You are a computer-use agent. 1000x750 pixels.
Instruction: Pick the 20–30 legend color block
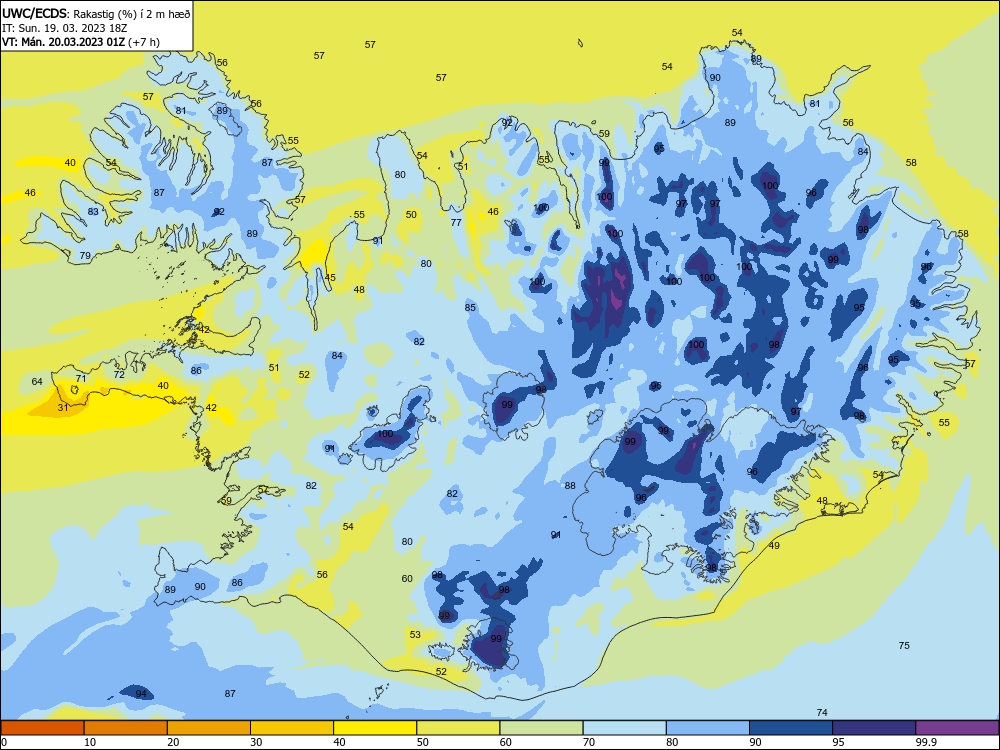(x=209, y=728)
